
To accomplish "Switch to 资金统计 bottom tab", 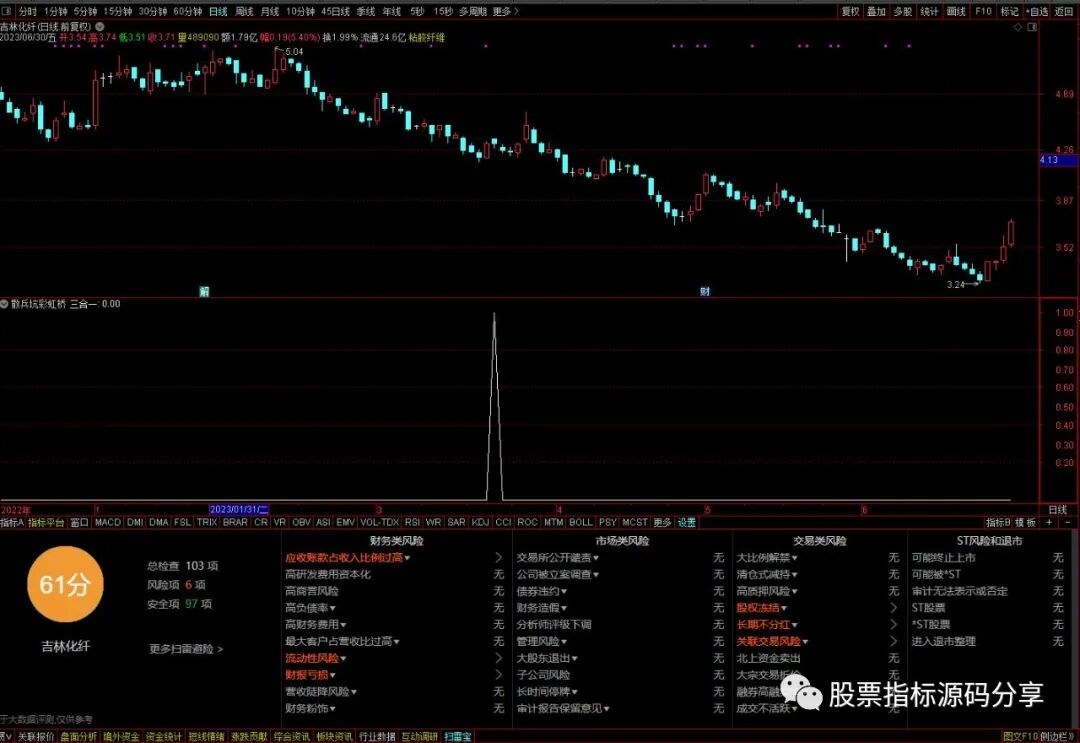I will pyautogui.click(x=163, y=737).
